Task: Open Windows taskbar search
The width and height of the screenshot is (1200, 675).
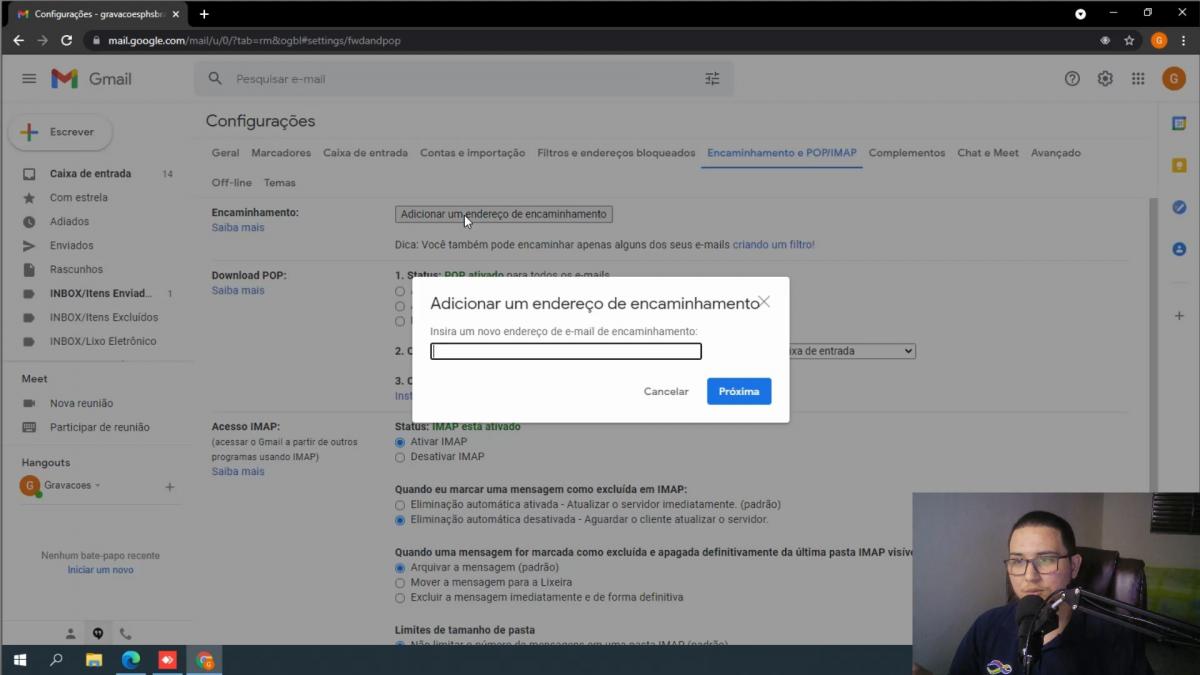Action: (56, 660)
